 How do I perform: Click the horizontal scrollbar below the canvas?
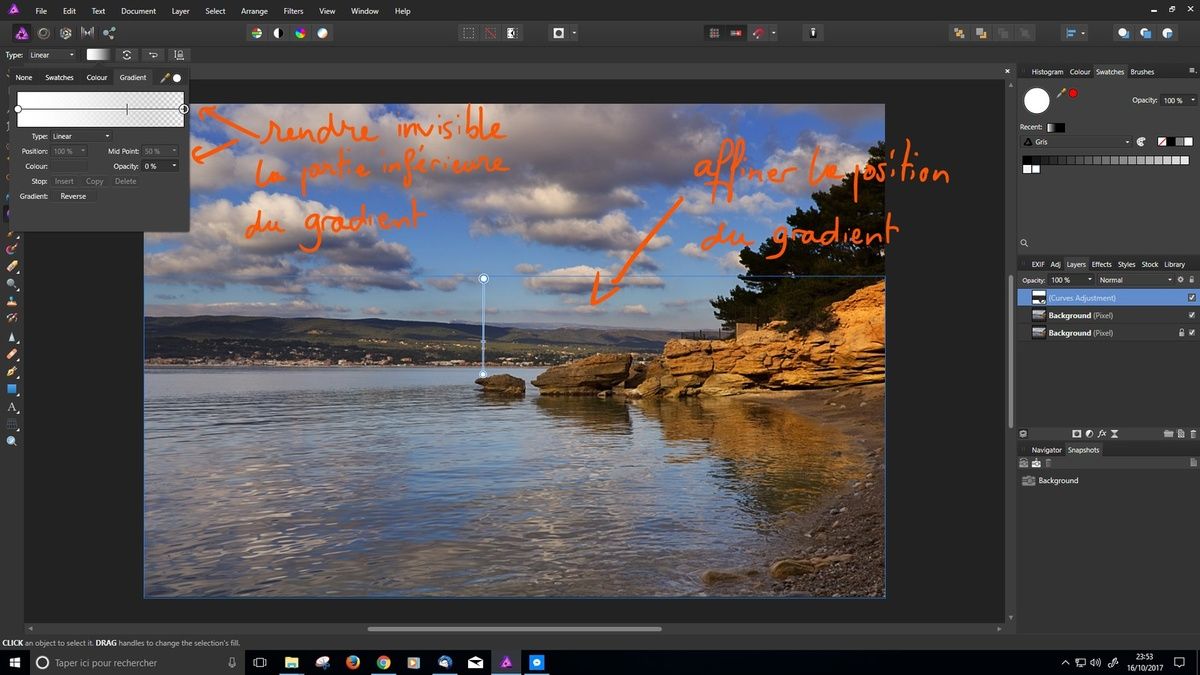point(515,629)
